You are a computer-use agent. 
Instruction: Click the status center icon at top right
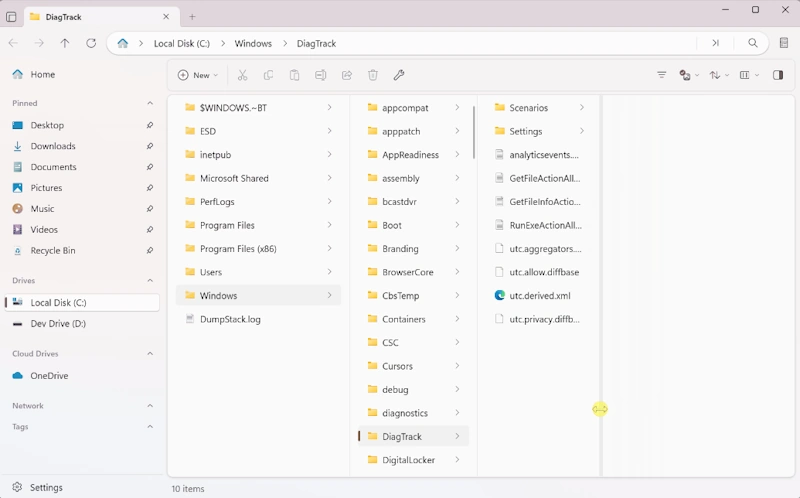(x=784, y=43)
